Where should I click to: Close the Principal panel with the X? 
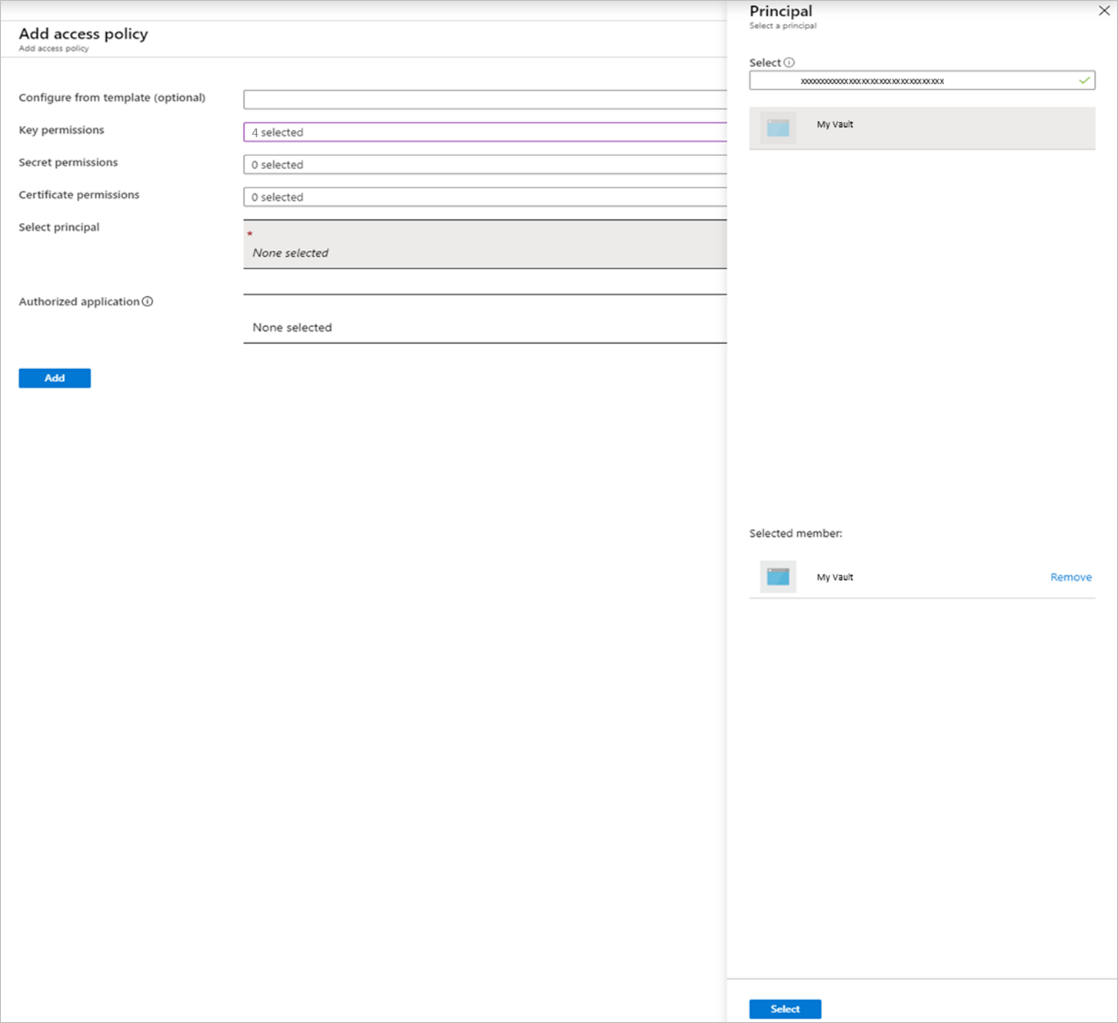1104,11
